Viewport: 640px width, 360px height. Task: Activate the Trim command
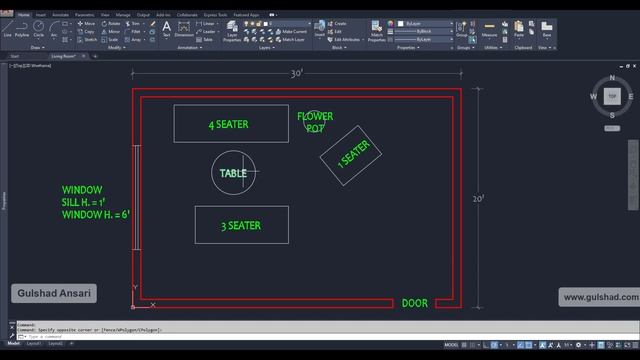pyautogui.click(x=132, y=24)
